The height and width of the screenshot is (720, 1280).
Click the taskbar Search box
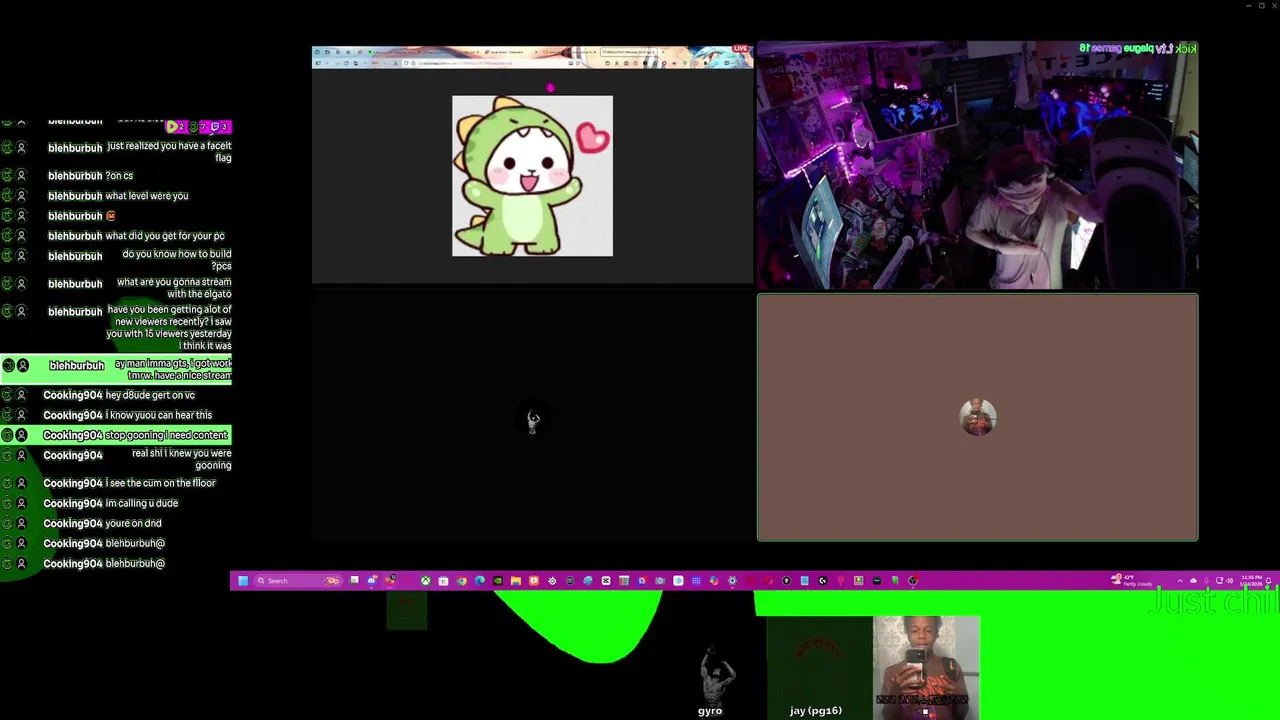click(298, 580)
